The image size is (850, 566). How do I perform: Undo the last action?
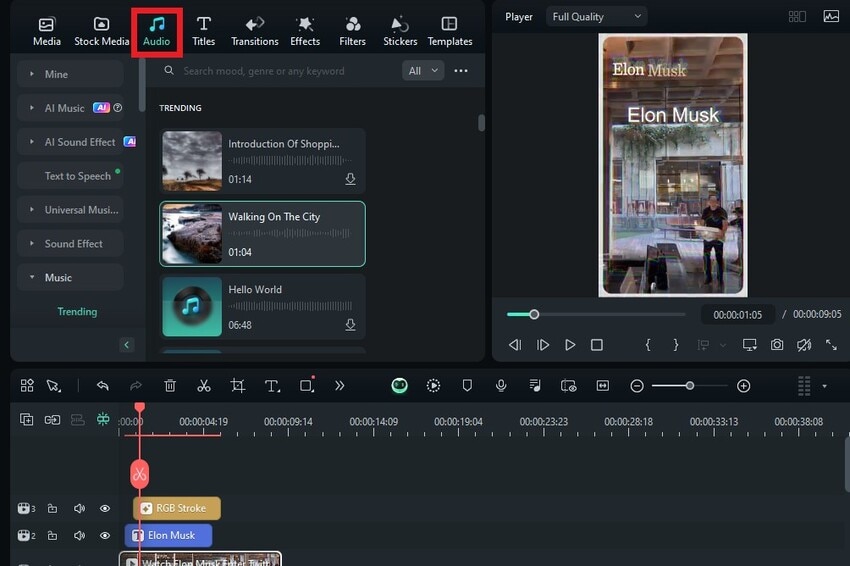102,385
